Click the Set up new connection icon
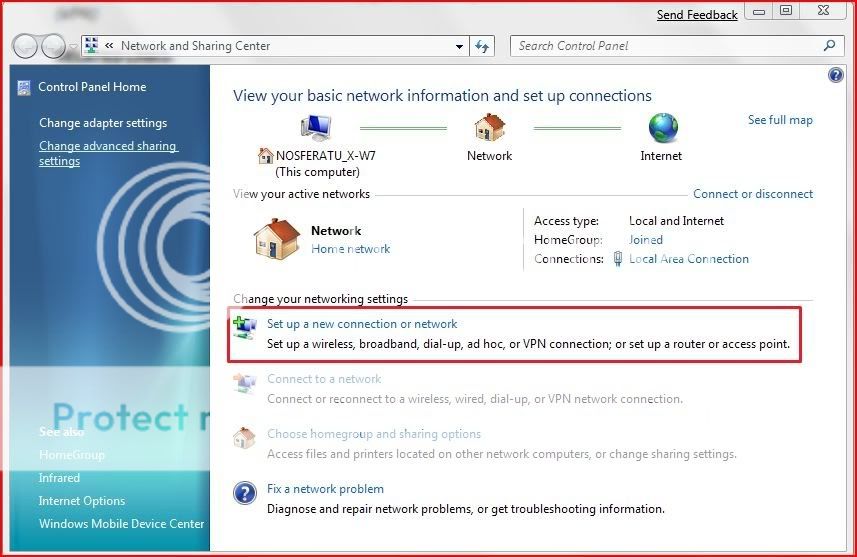 point(244,328)
